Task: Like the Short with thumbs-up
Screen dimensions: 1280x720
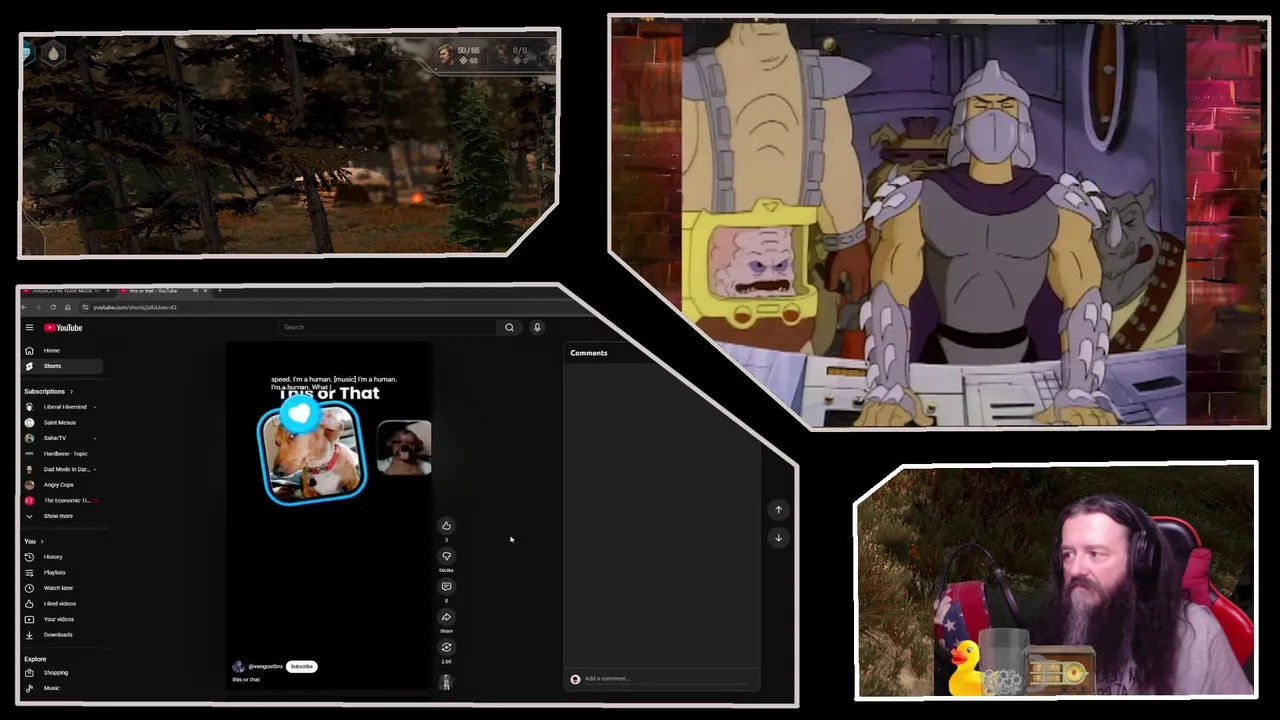Action: click(446, 526)
